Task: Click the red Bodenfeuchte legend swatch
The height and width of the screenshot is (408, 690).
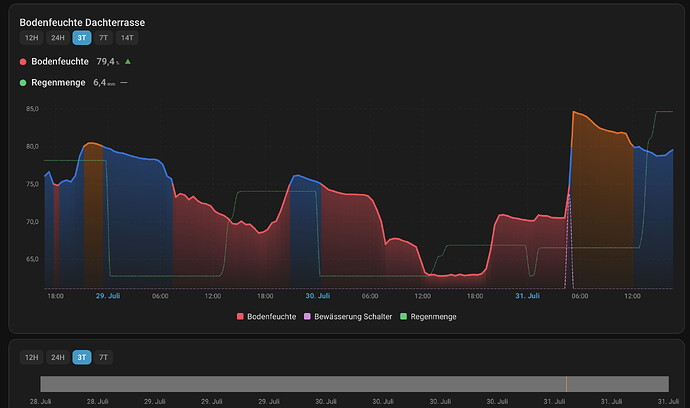Action: 240,316
